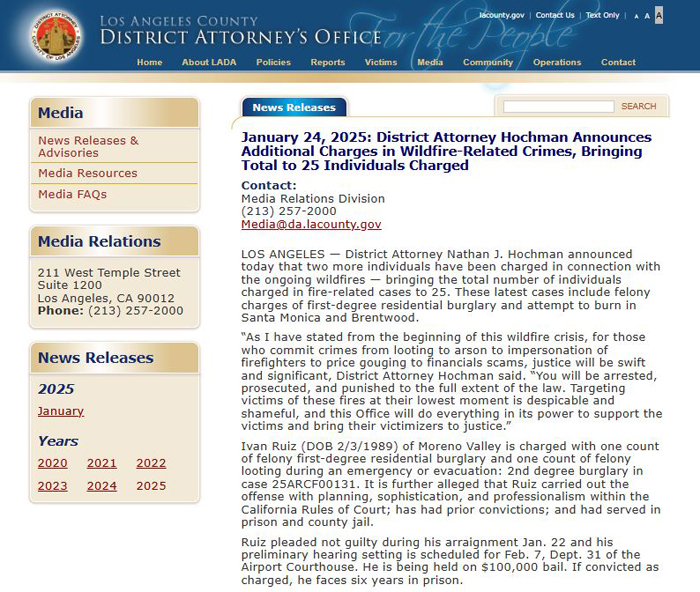
Task: Open the Community menu
Action: (x=488, y=63)
